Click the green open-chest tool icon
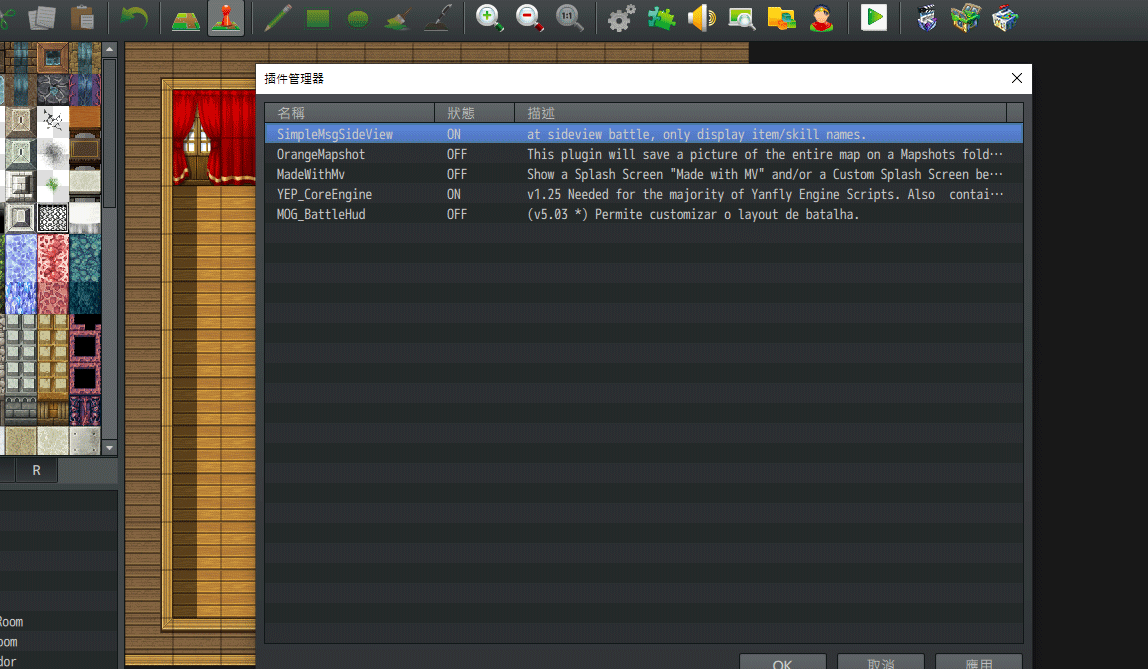 (x=966, y=18)
